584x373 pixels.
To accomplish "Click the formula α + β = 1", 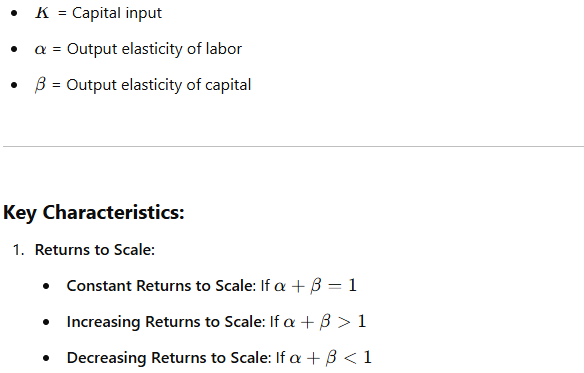I will (x=315, y=286).
